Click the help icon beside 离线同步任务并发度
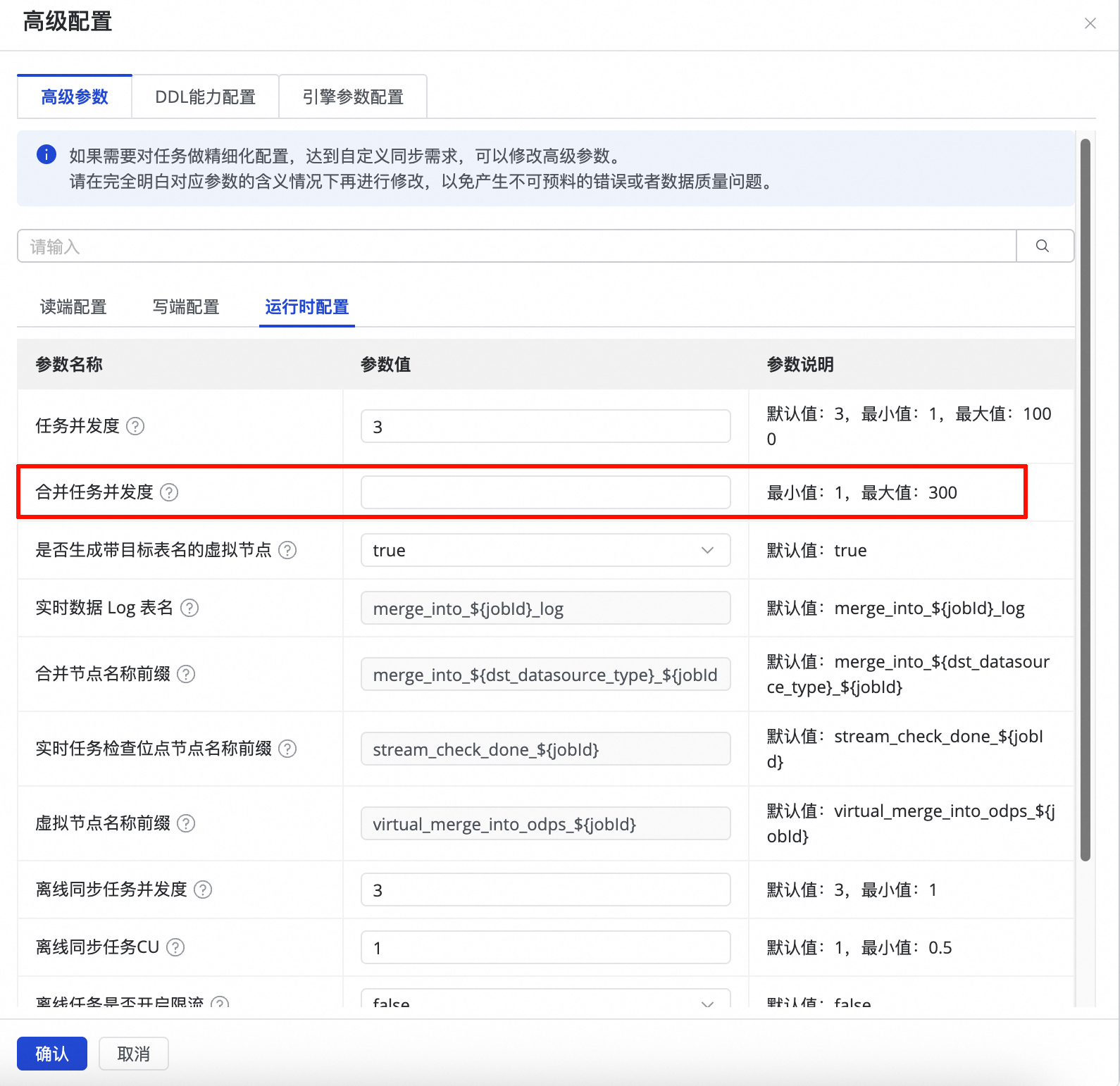This screenshot has height=1086, width=1120. coord(203,890)
